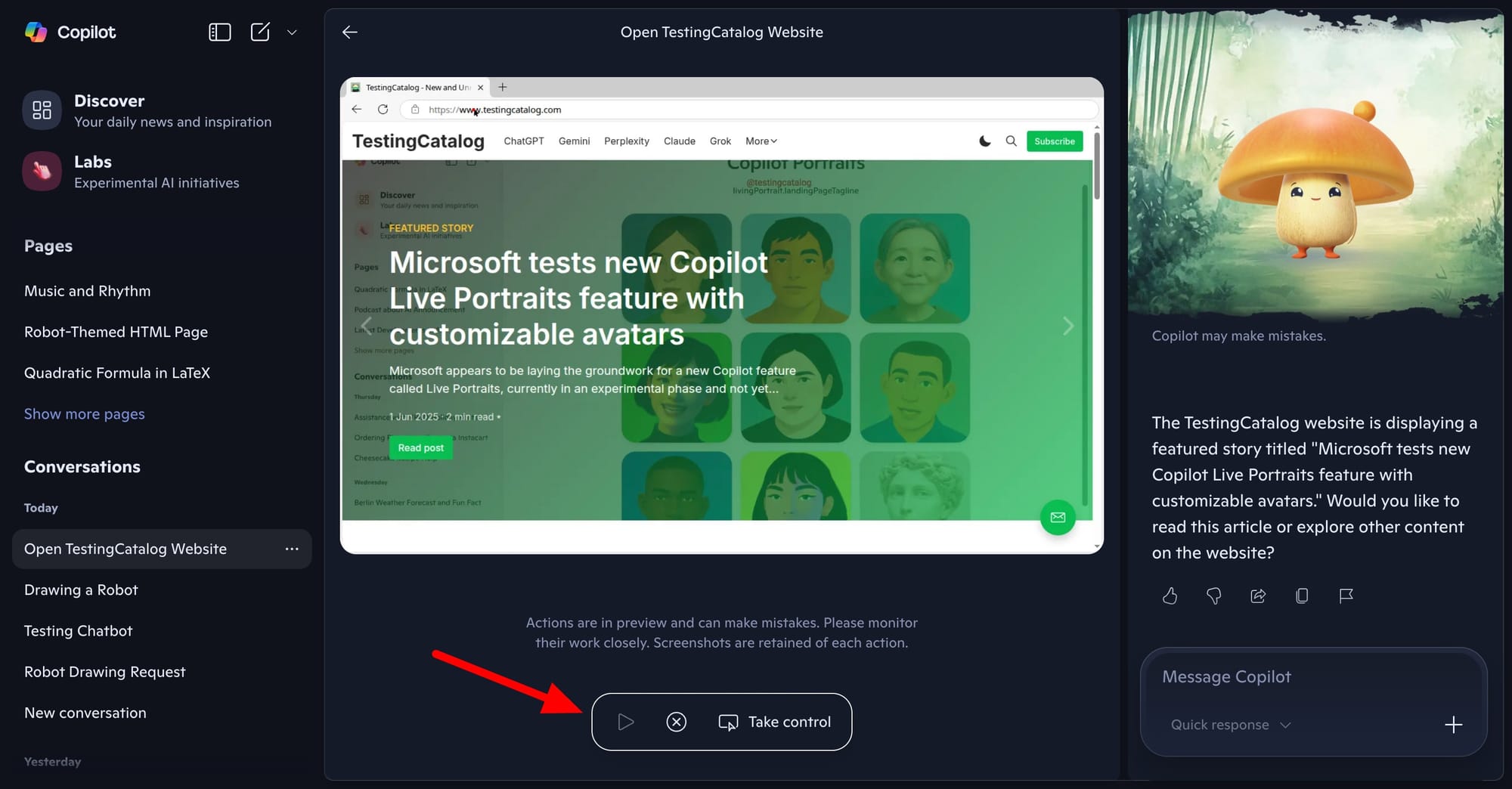
Task: Close the TestingCatalog browser tab
Action: (x=480, y=88)
